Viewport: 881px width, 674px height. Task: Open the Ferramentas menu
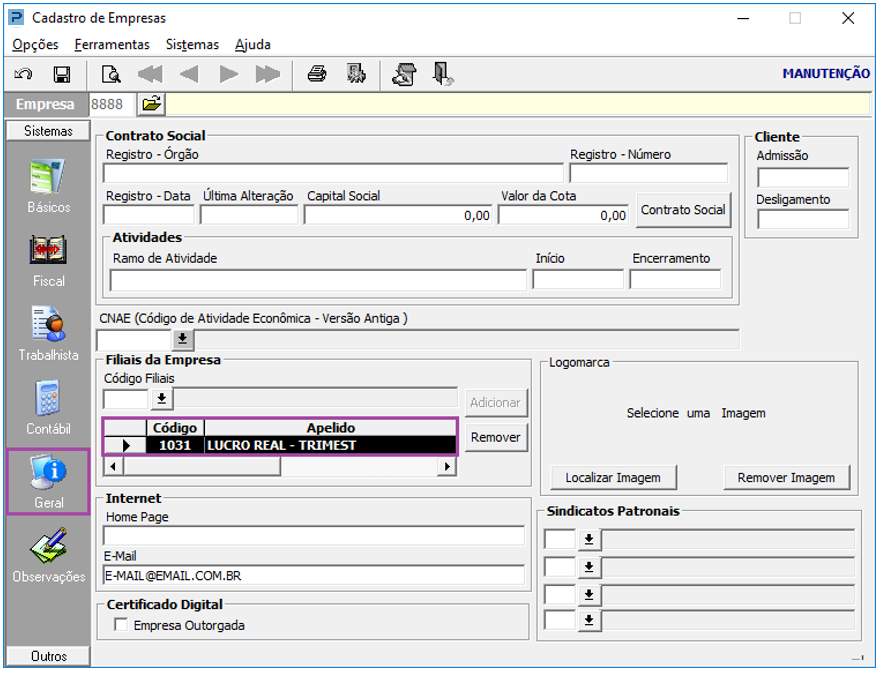click(112, 44)
